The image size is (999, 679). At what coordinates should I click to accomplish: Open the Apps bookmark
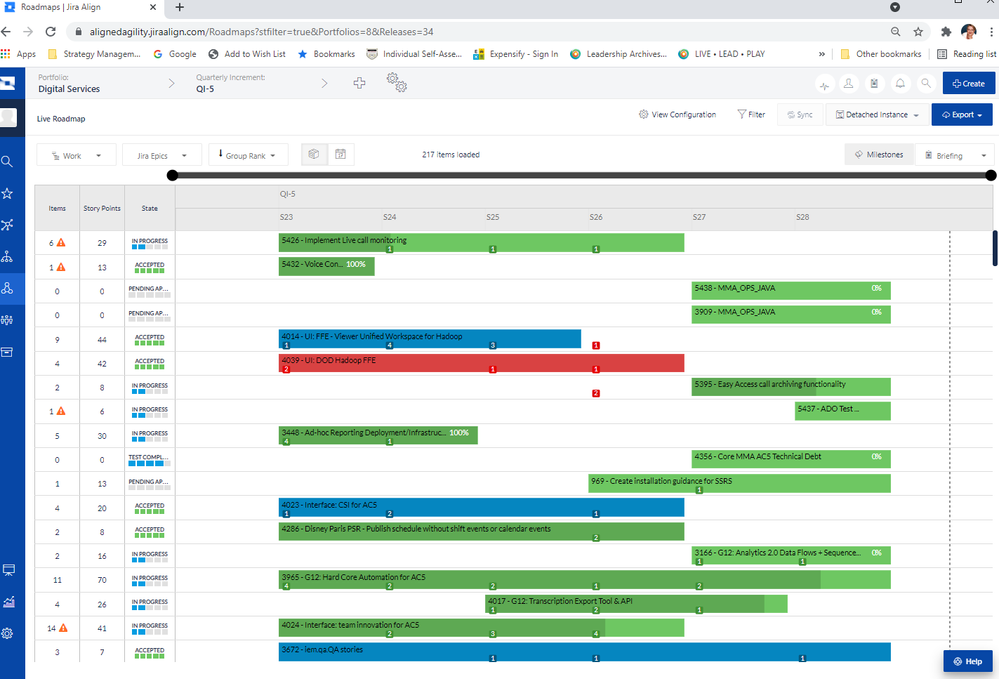(x=19, y=54)
